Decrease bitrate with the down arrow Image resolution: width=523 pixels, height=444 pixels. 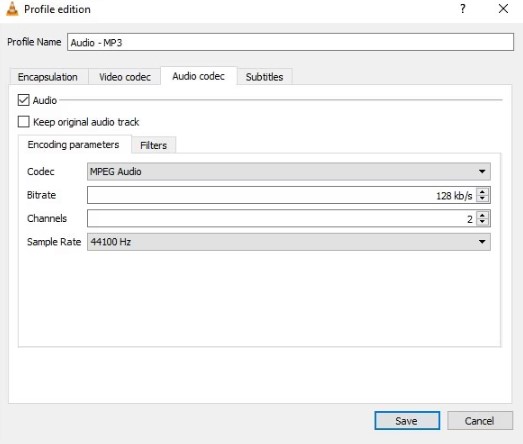click(482, 198)
